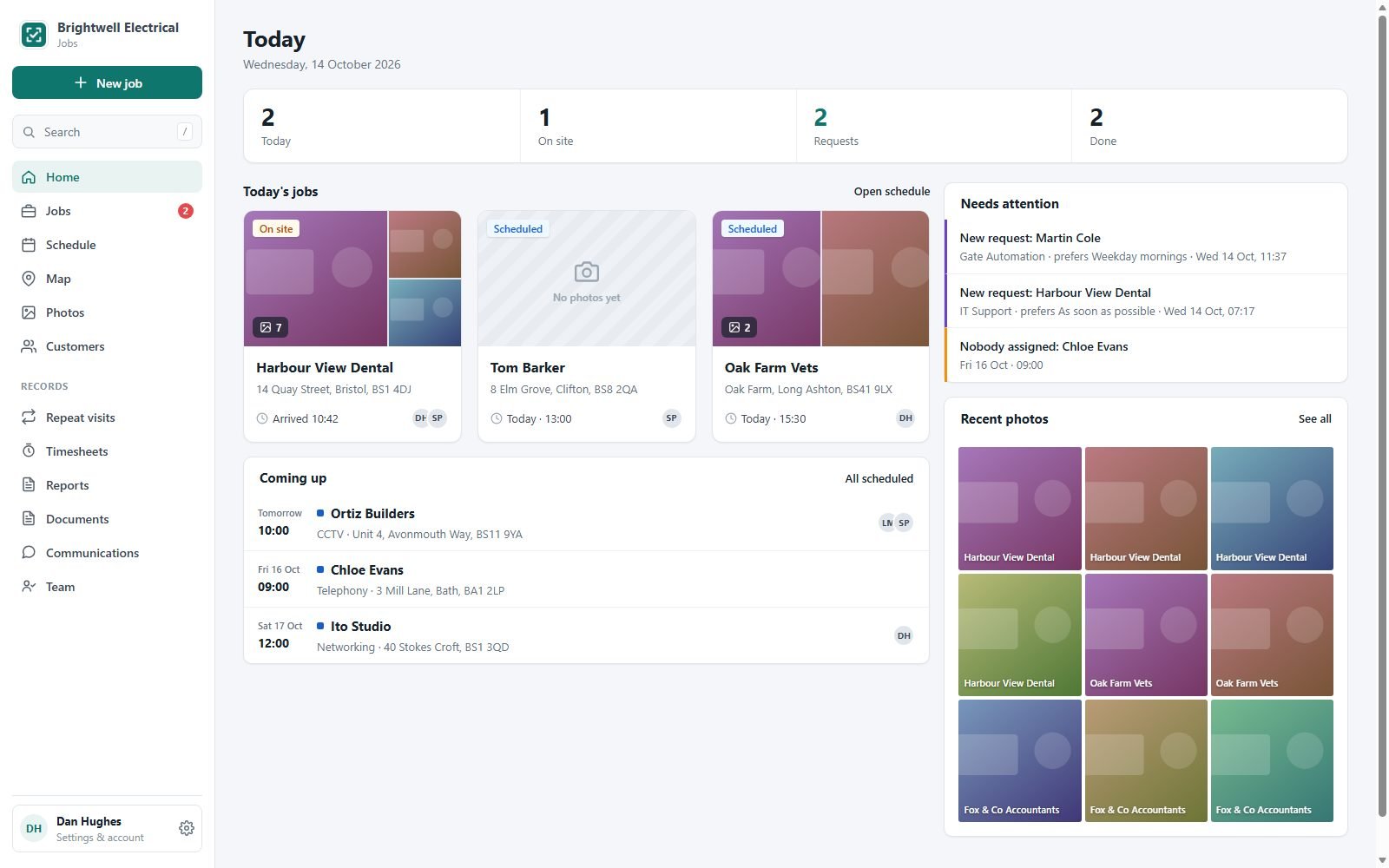The image size is (1389, 868).
Task: Open the All scheduled link in Coming up
Action: tap(879, 478)
